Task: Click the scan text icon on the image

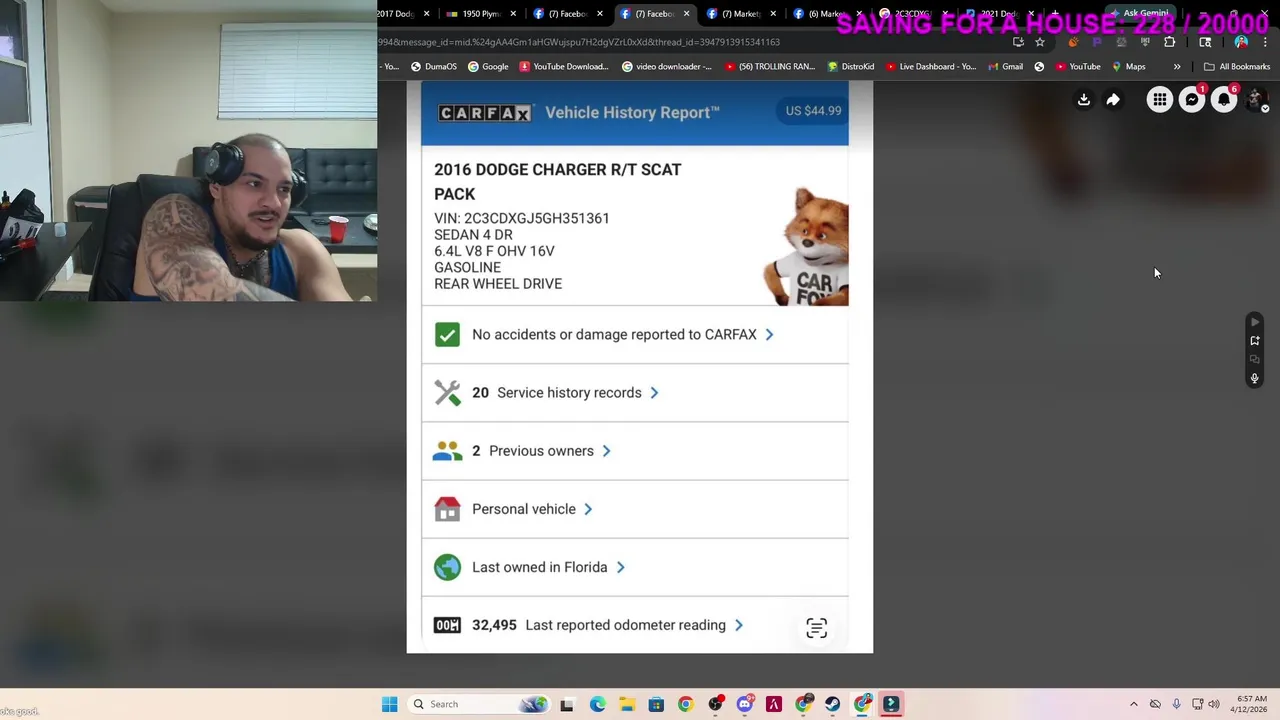Action: (x=817, y=628)
